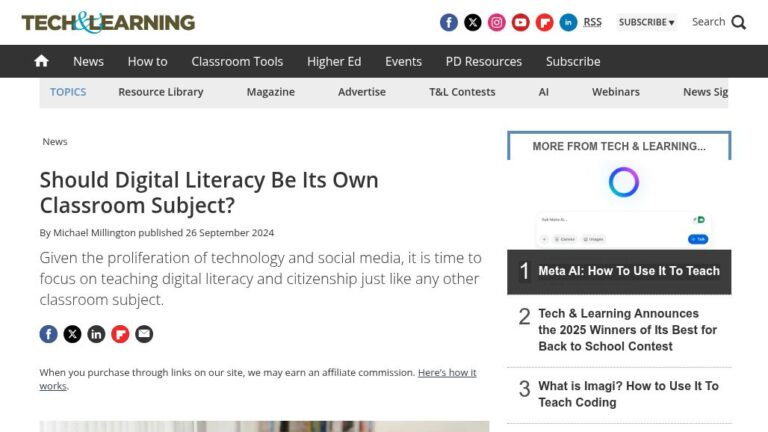Open the RSS feed link
Viewport: 768px width, 432px height.
click(593, 22)
